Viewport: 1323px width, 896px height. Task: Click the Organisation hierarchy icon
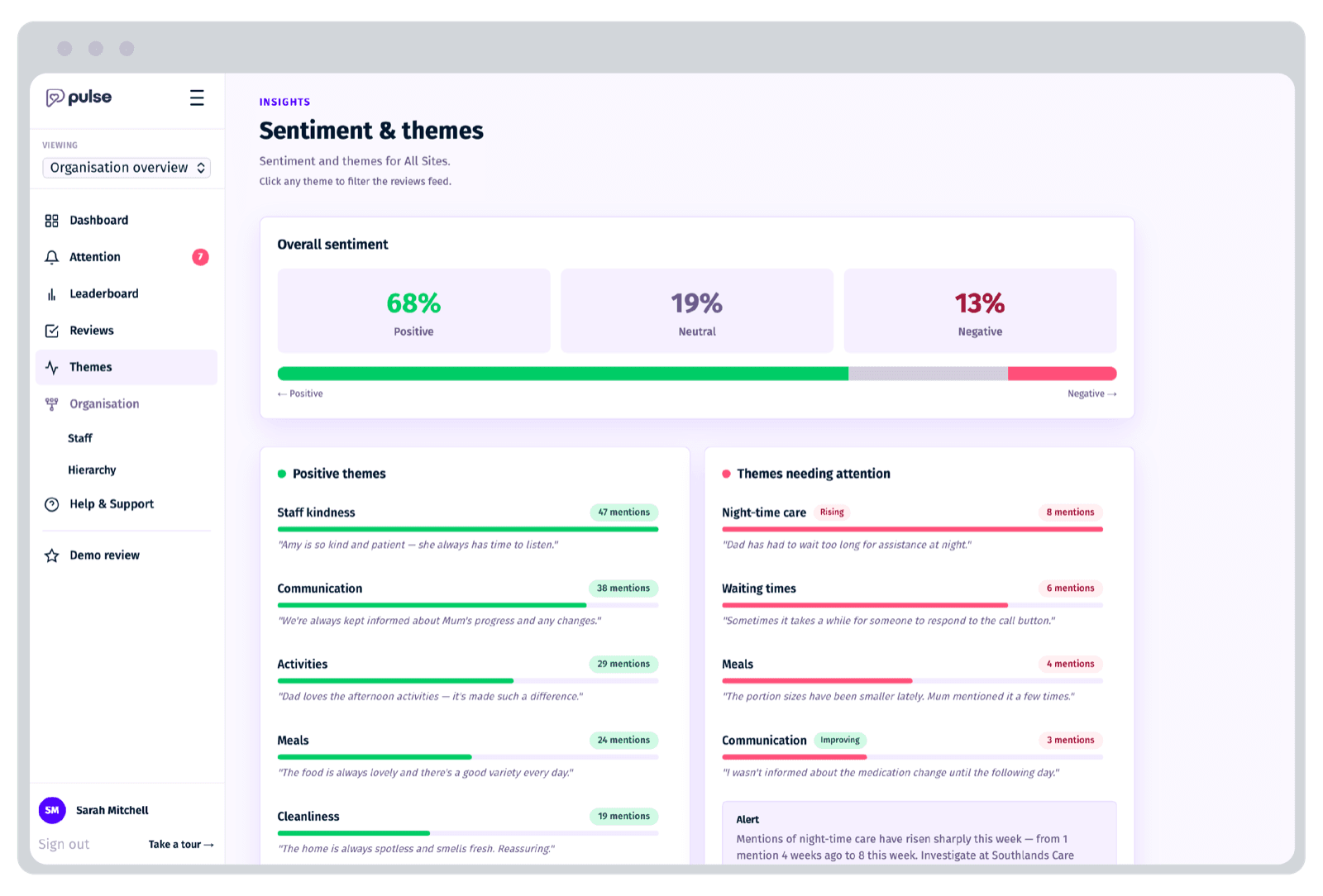pyautogui.click(x=51, y=404)
